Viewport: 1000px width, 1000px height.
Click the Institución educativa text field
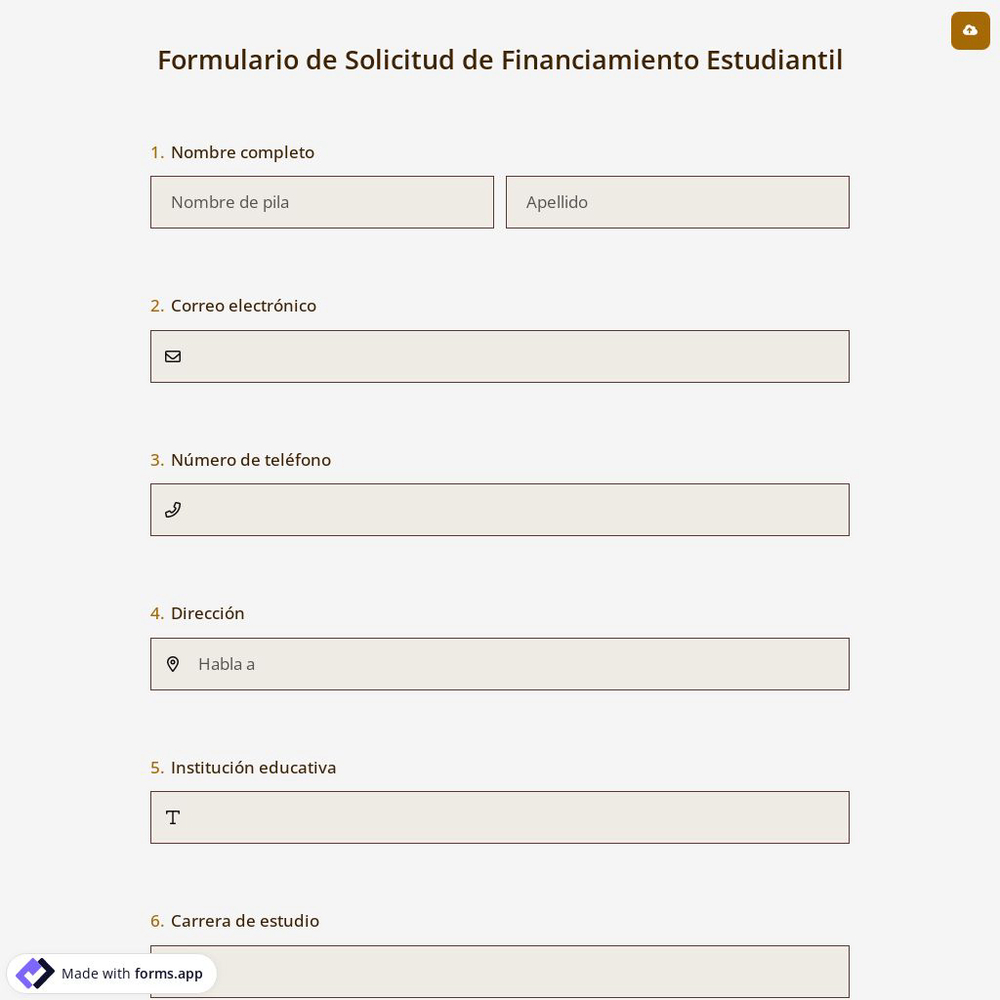[x=500, y=817]
